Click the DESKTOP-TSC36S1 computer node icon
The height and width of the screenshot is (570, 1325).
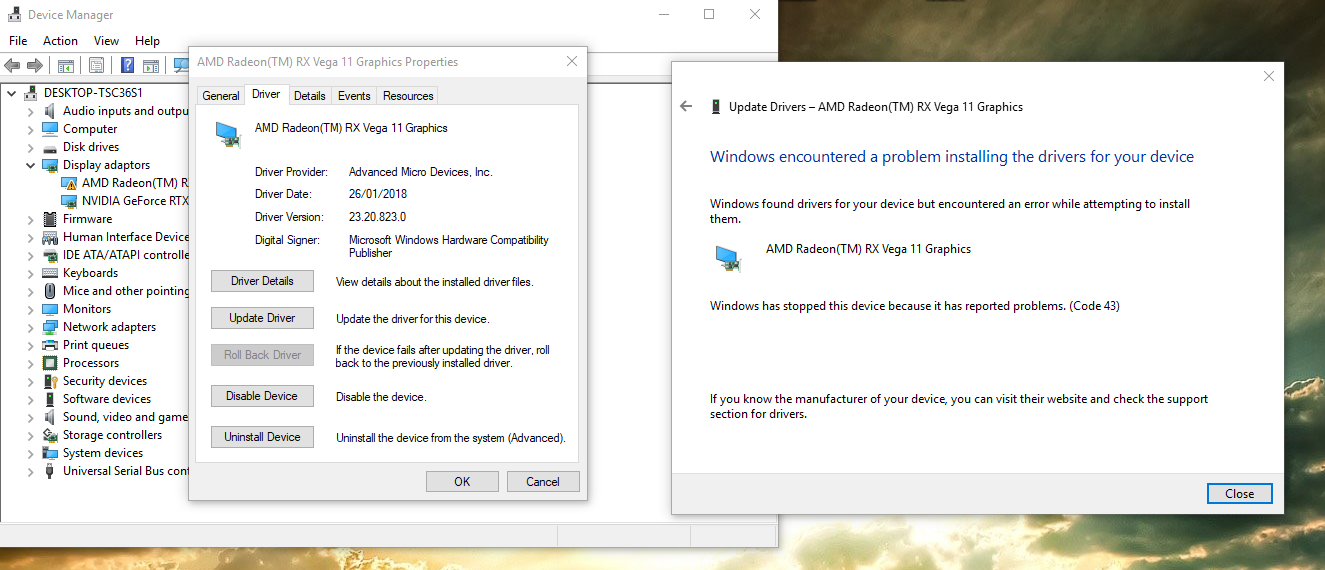point(32,93)
